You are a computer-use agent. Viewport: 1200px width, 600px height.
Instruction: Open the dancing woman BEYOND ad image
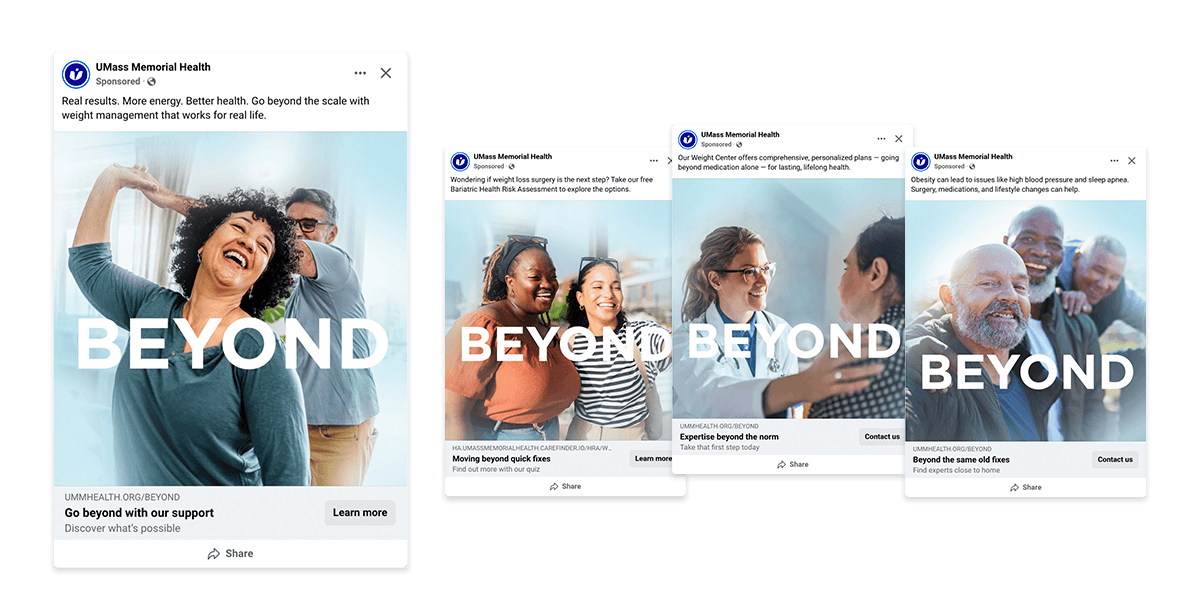(230, 309)
